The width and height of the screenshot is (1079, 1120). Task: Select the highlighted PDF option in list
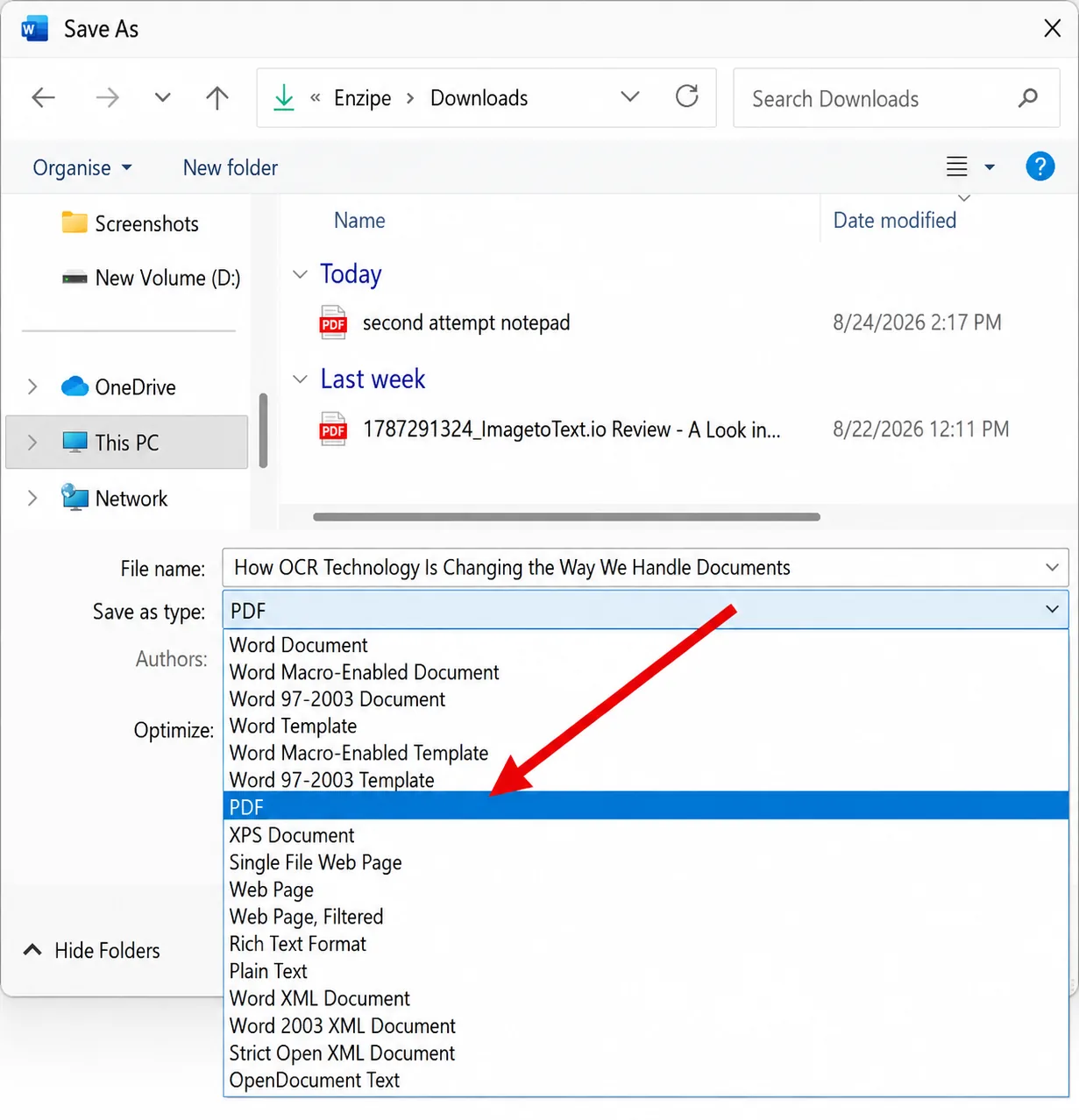pyautogui.click(x=646, y=806)
